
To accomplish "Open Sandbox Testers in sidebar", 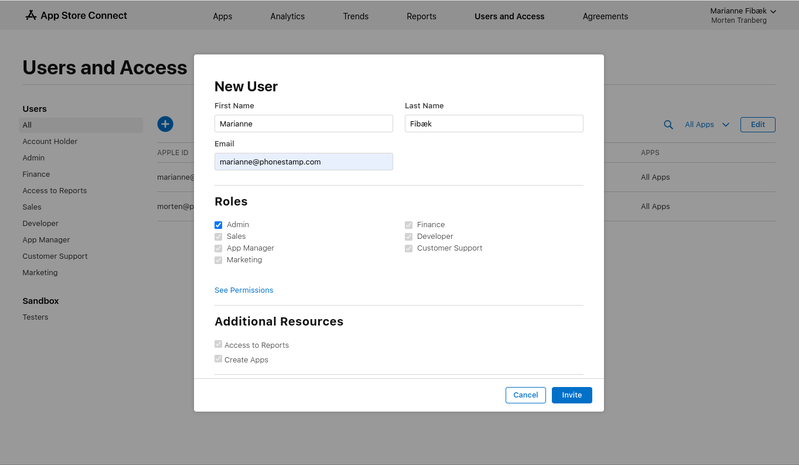I will coord(35,317).
